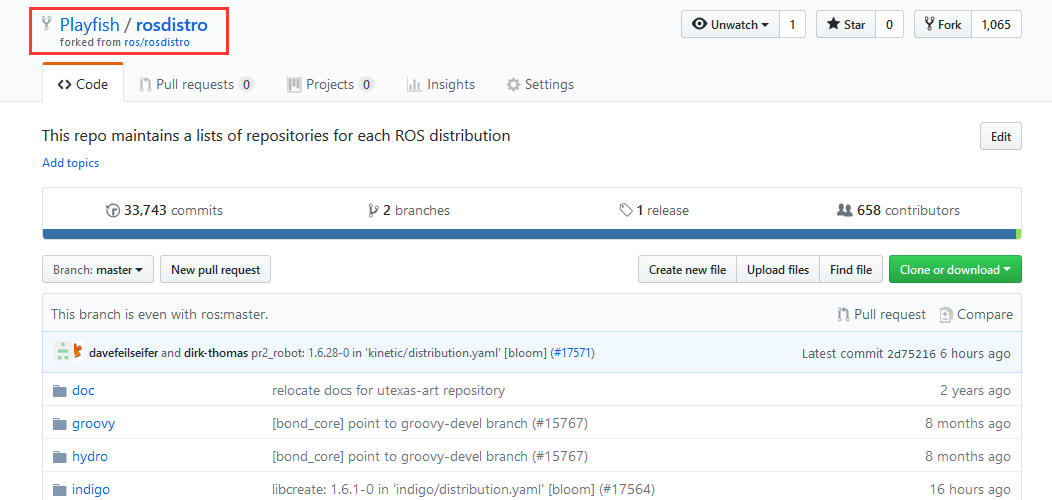1052x500 pixels.
Task: Click the folder icon beside doc
Action: [x=60, y=391]
